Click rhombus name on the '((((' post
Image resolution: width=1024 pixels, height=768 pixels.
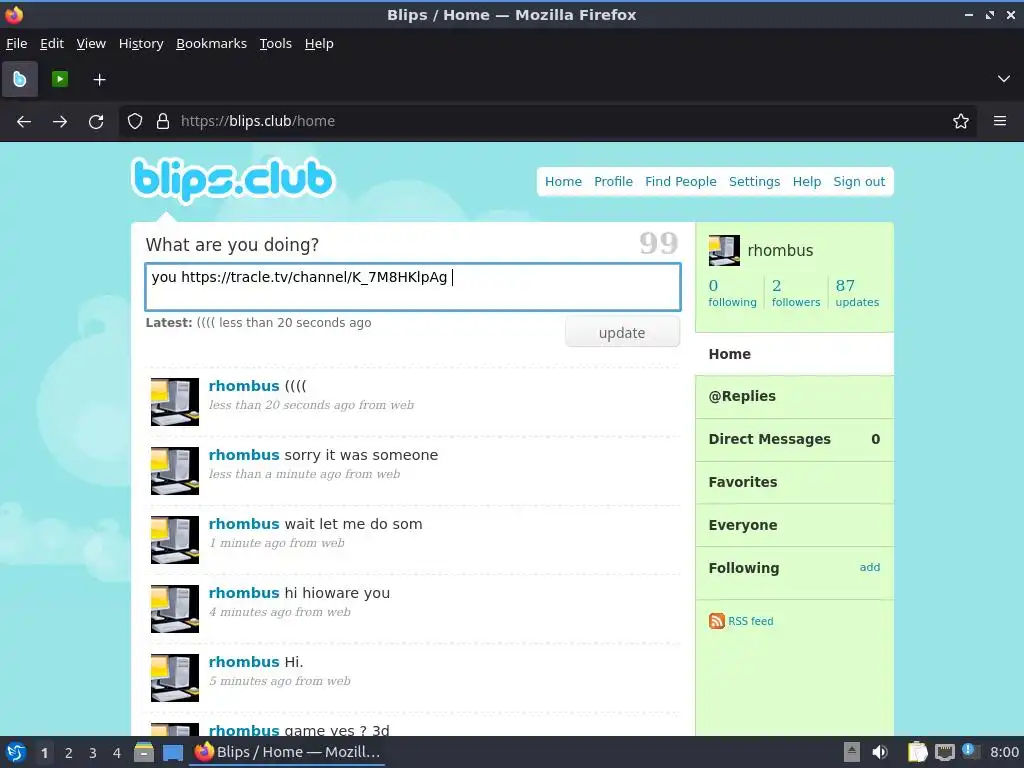click(244, 386)
